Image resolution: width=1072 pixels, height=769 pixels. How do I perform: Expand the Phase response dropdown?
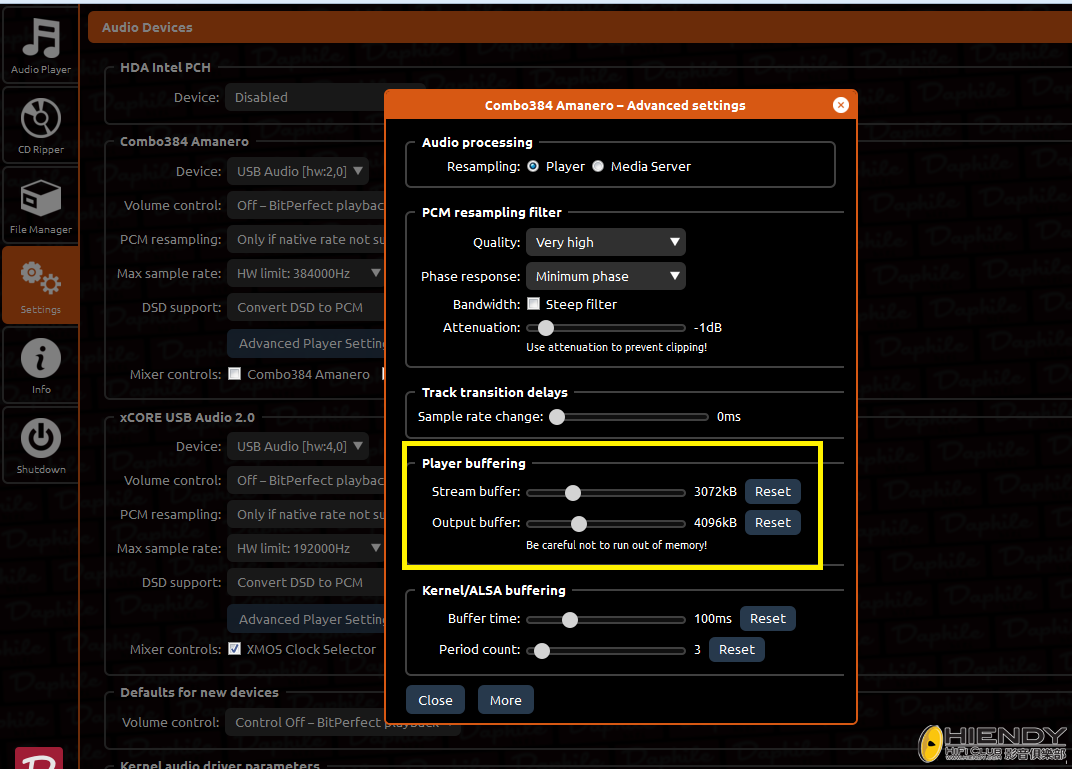coord(605,276)
